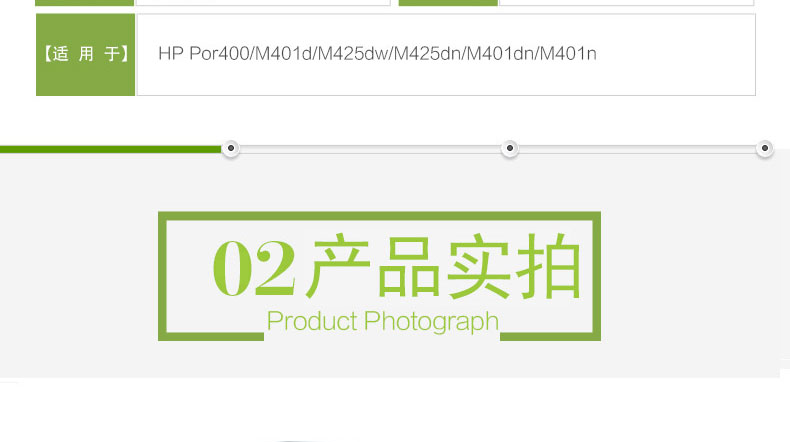The height and width of the screenshot is (442, 790).
Task: Click the green filled part of progress line
Action: 111,149
